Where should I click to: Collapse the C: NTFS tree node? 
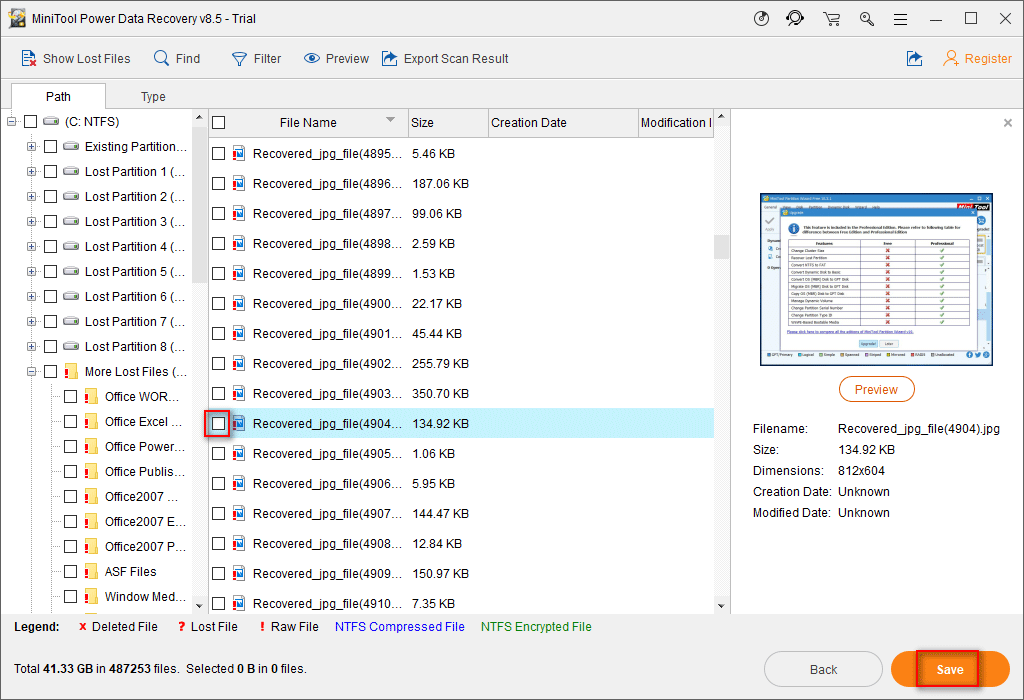(11, 121)
